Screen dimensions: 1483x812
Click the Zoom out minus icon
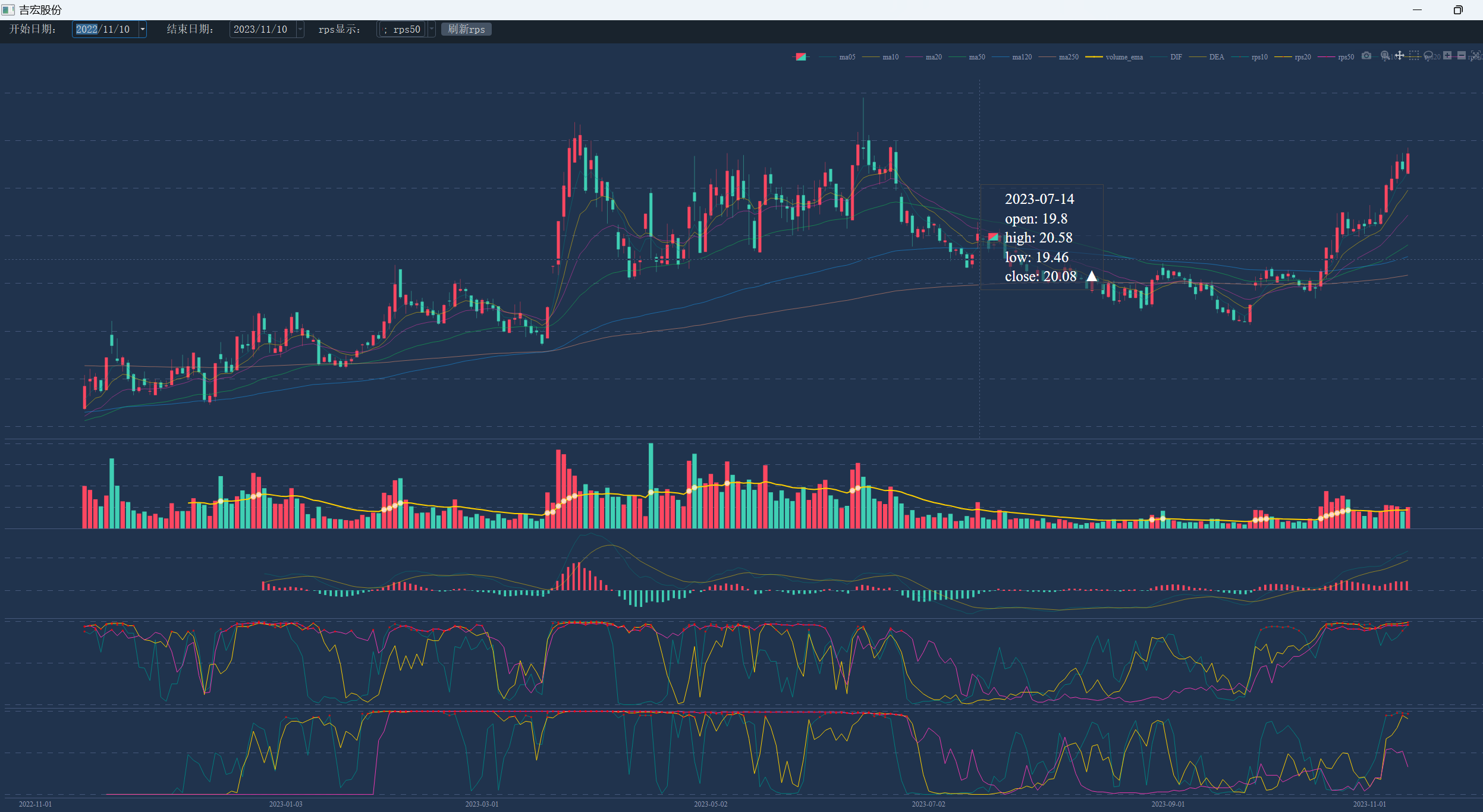(1462, 56)
